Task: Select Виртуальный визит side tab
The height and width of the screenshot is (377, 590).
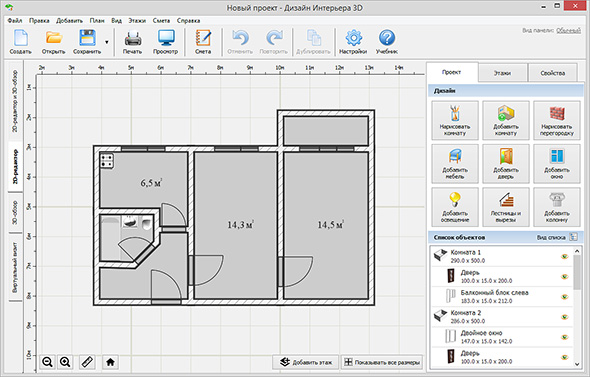Action: click(x=15, y=267)
